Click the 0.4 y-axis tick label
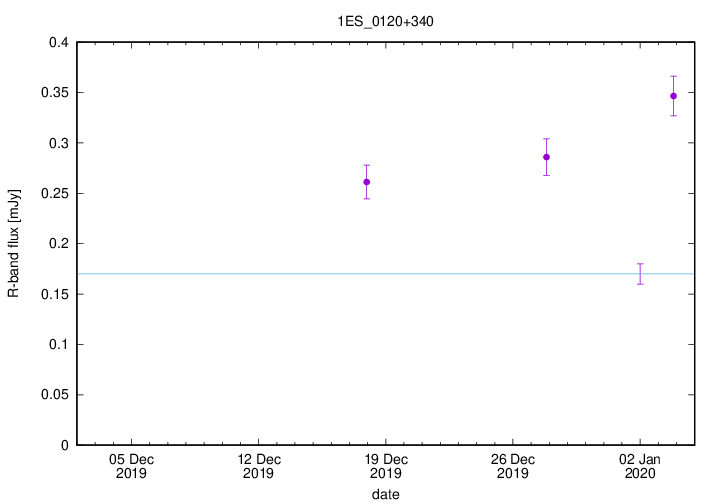The width and height of the screenshot is (720, 504). tap(58, 43)
